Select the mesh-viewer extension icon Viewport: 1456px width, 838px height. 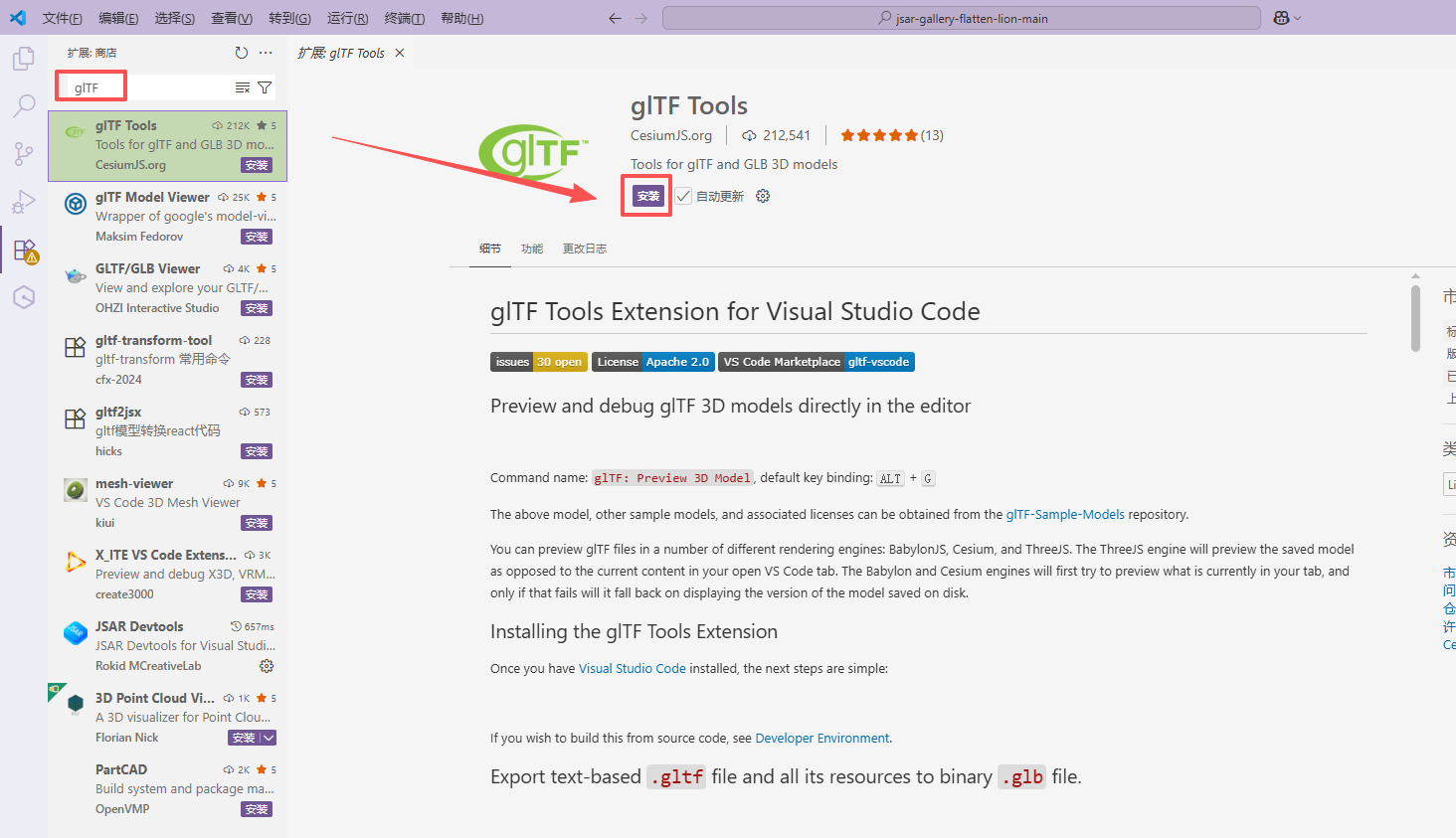[76, 490]
